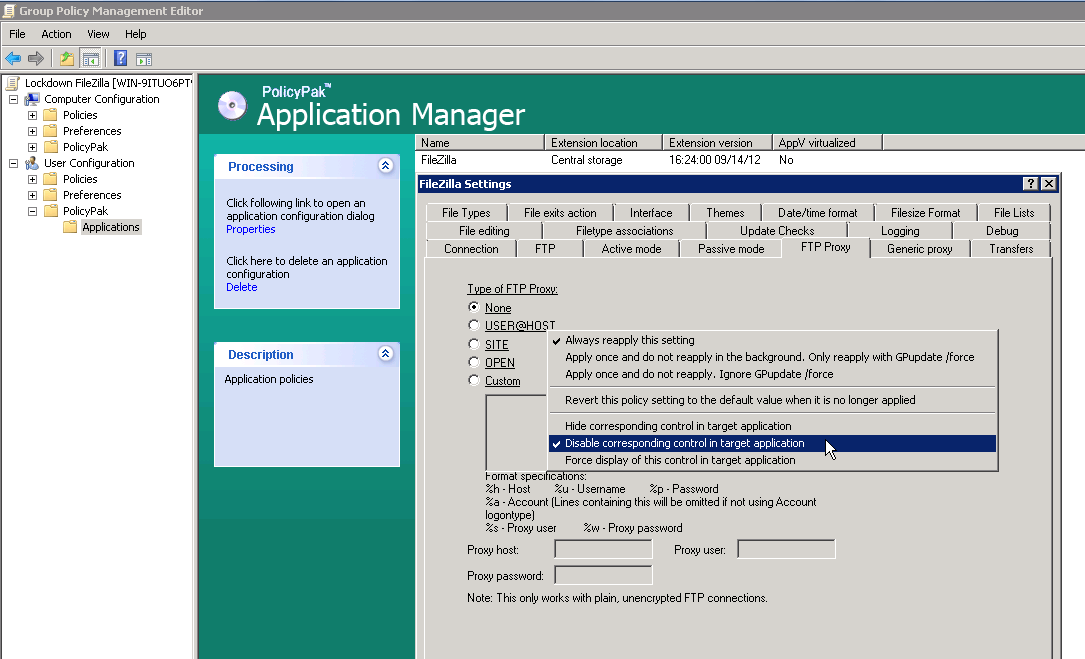Switch to the Transfers tab
The height and width of the screenshot is (659, 1085).
1011,249
